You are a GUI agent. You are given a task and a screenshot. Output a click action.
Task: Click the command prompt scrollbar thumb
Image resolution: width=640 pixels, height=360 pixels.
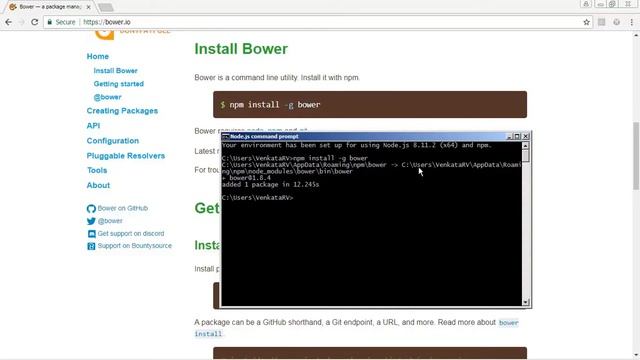click(x=526, y=156)
